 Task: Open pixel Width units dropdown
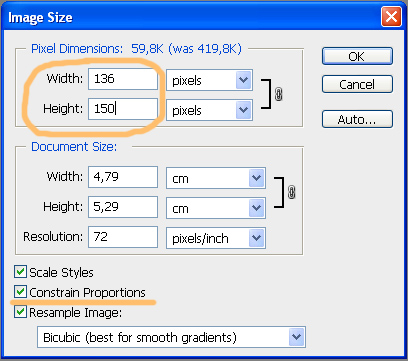click(209, 80)
